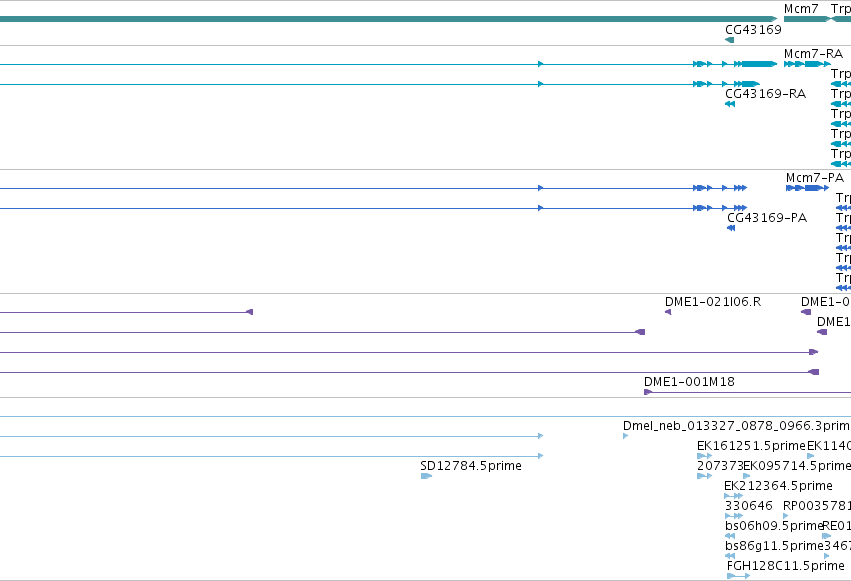
Task: Select the small CG43169 gene arrow glyph
Action: coord(729,40)
